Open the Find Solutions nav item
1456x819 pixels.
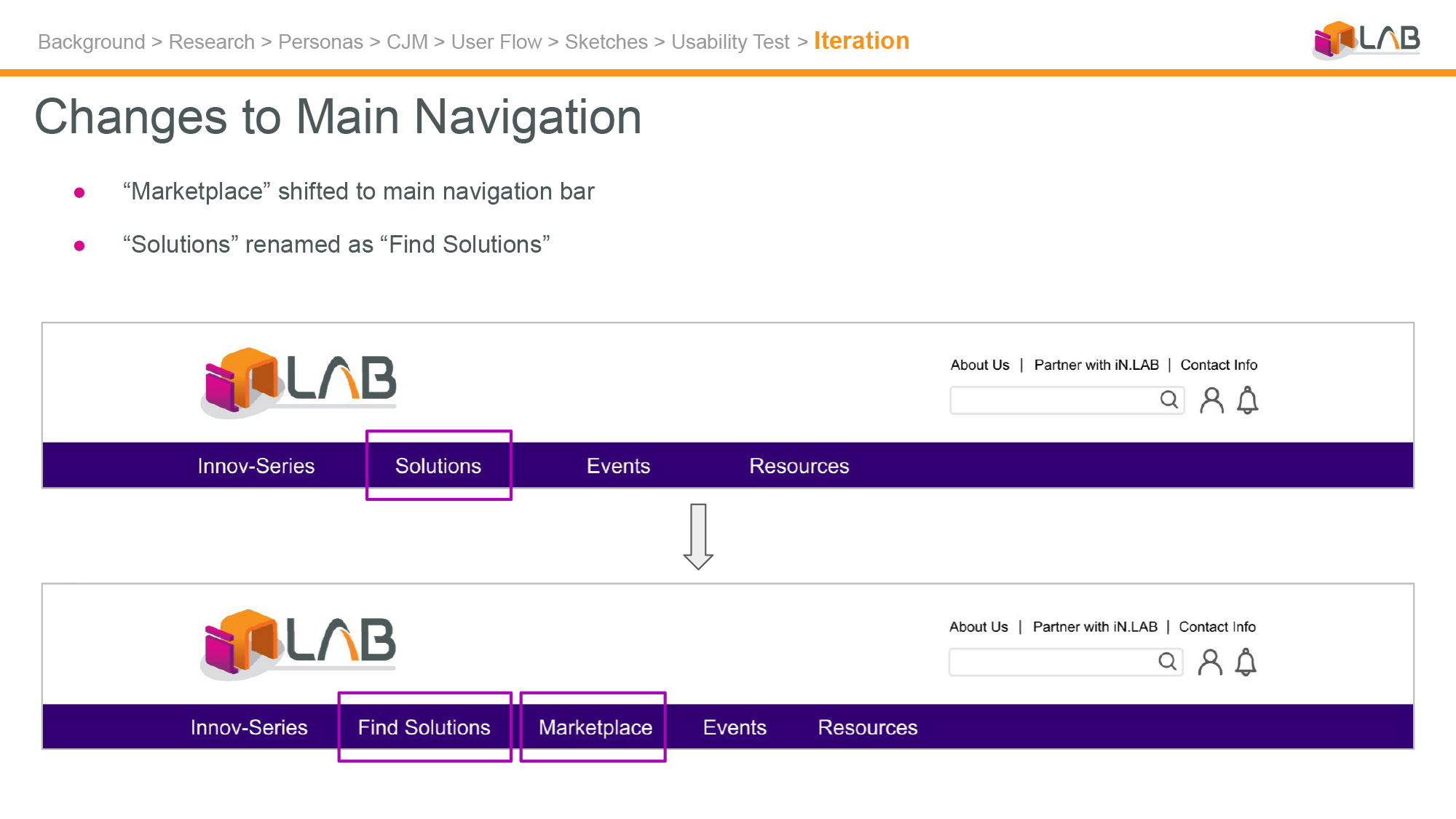[x=424, y=727]
